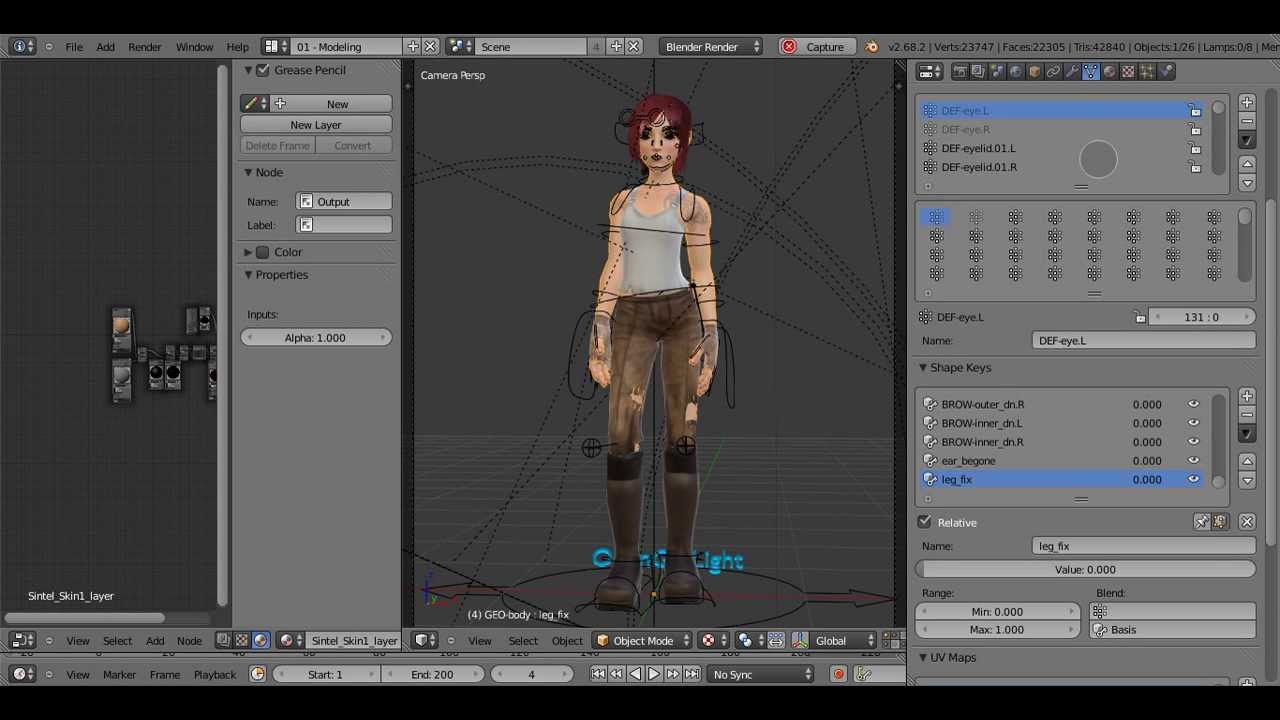Play animation in reverse

[x=635, y=674]
